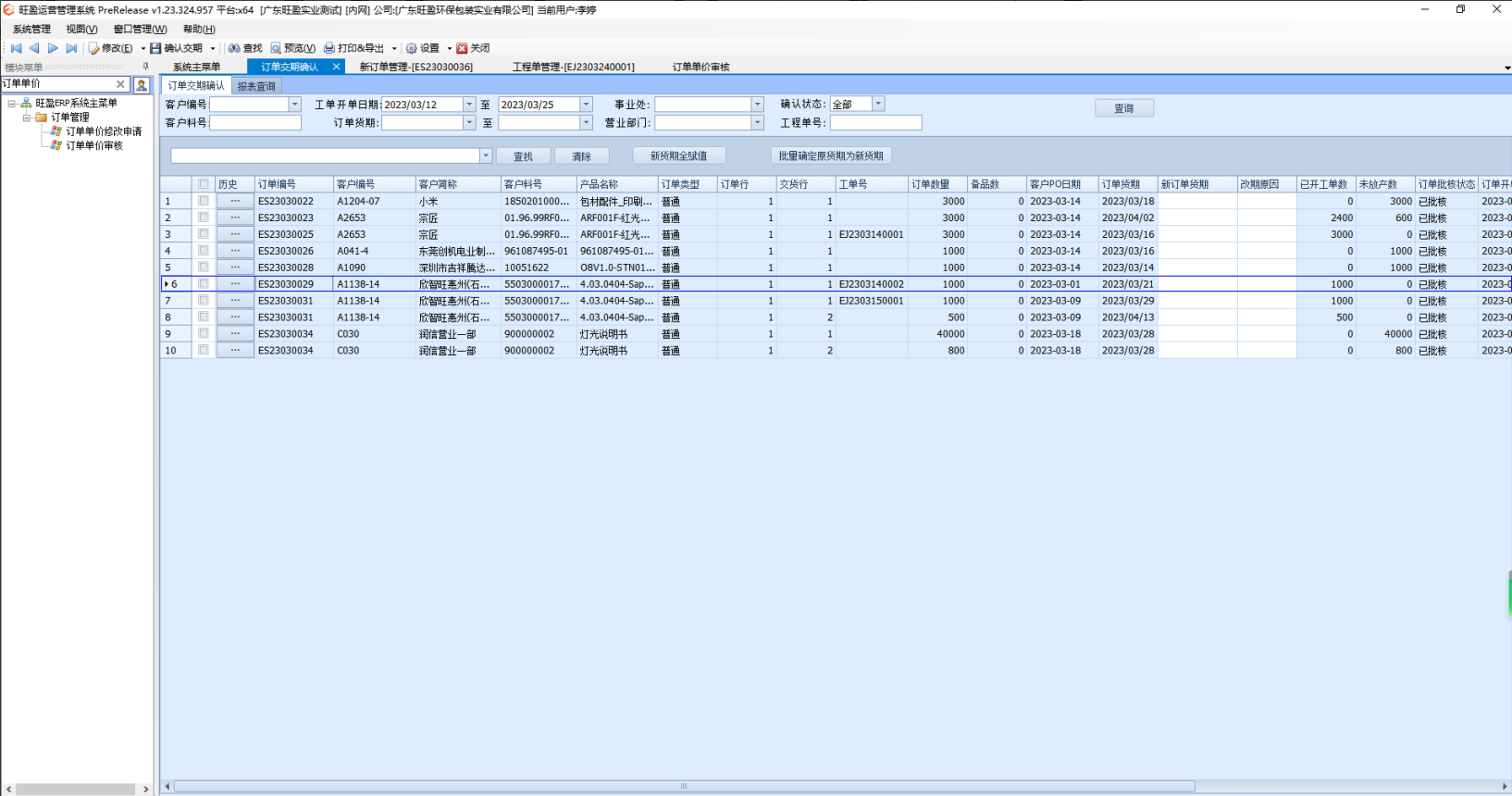The width and height of the screenshot is (1512, 796).
Task: Open end date 2023/03/25 dropdown
Action: click(x=586, y=105)
